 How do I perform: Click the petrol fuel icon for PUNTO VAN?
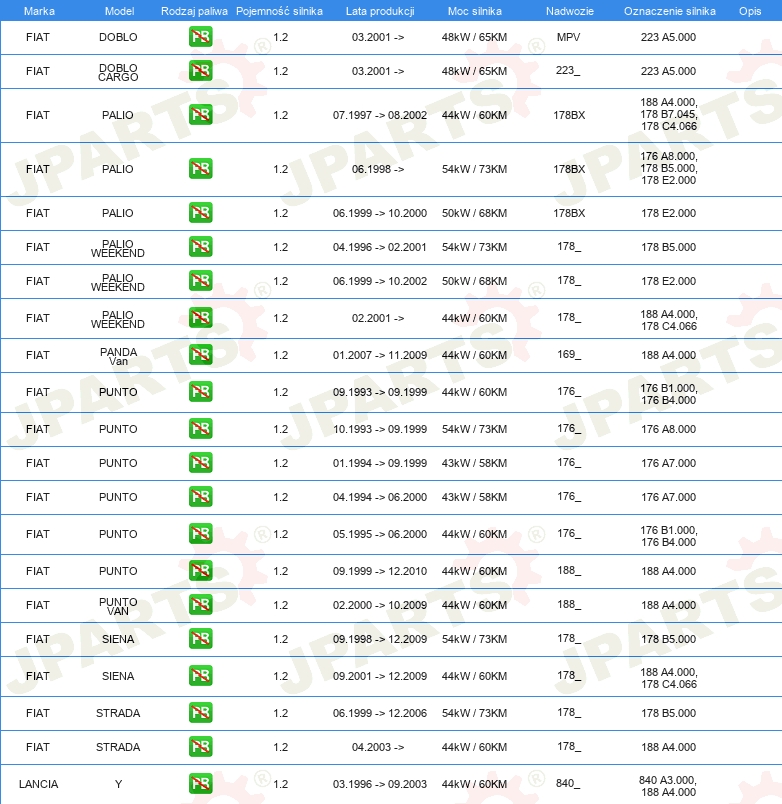pos(200,605)
